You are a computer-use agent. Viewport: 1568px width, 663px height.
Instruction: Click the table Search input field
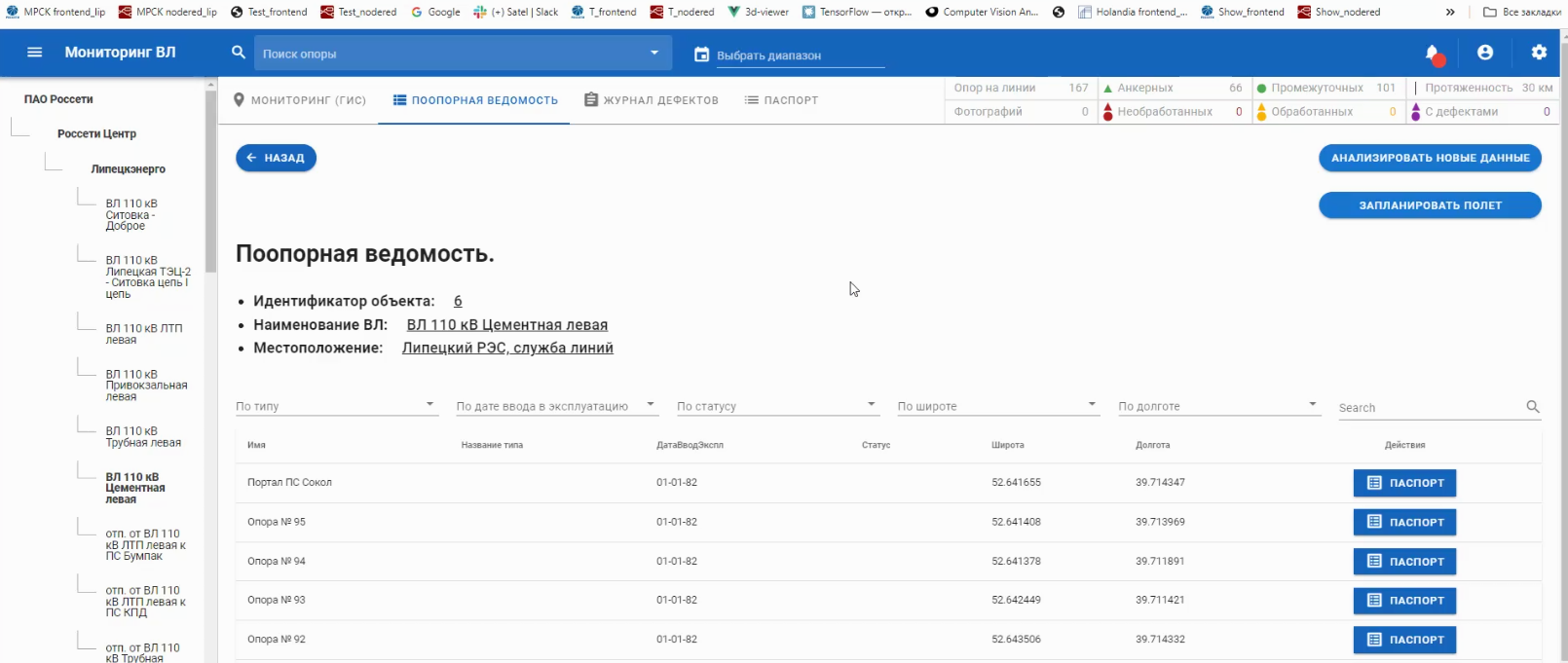(1430, 408)
